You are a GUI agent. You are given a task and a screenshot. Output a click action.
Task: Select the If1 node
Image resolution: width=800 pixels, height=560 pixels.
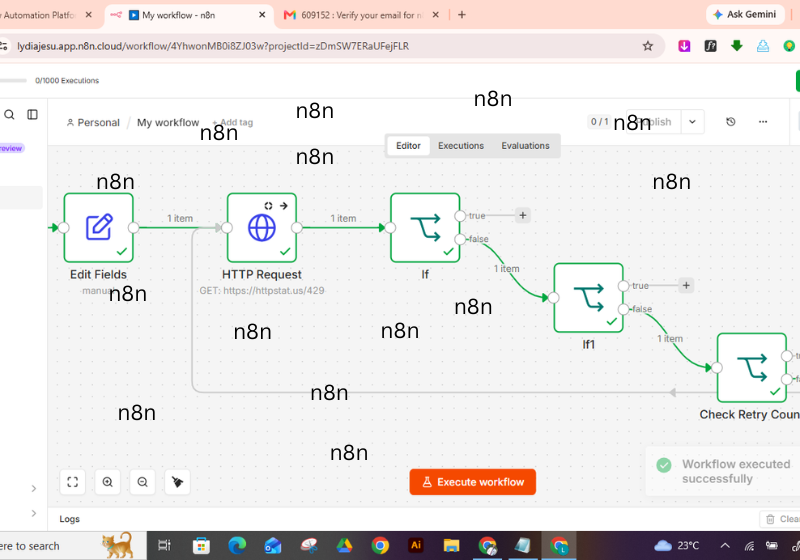588,298
